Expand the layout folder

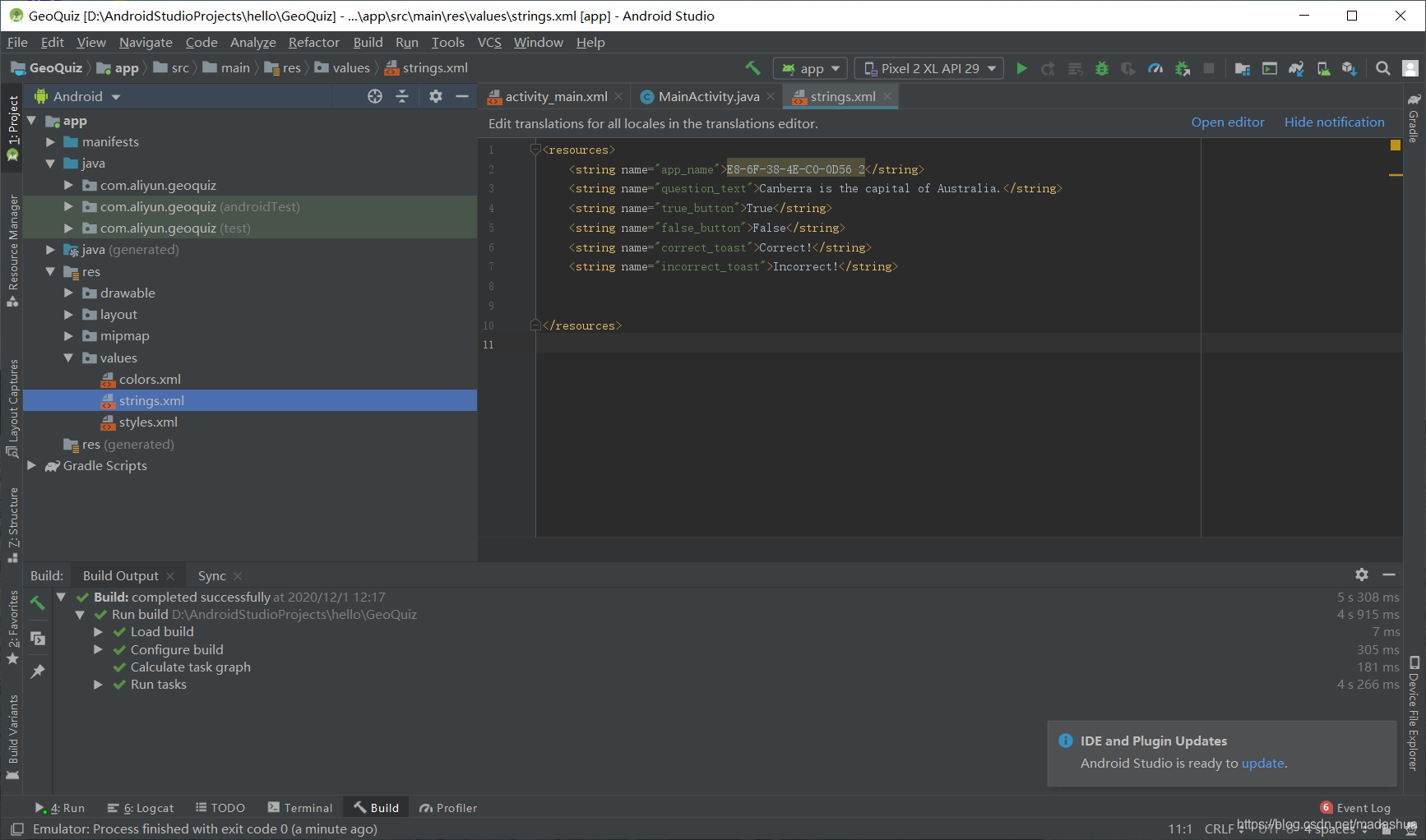pos(68,315)
